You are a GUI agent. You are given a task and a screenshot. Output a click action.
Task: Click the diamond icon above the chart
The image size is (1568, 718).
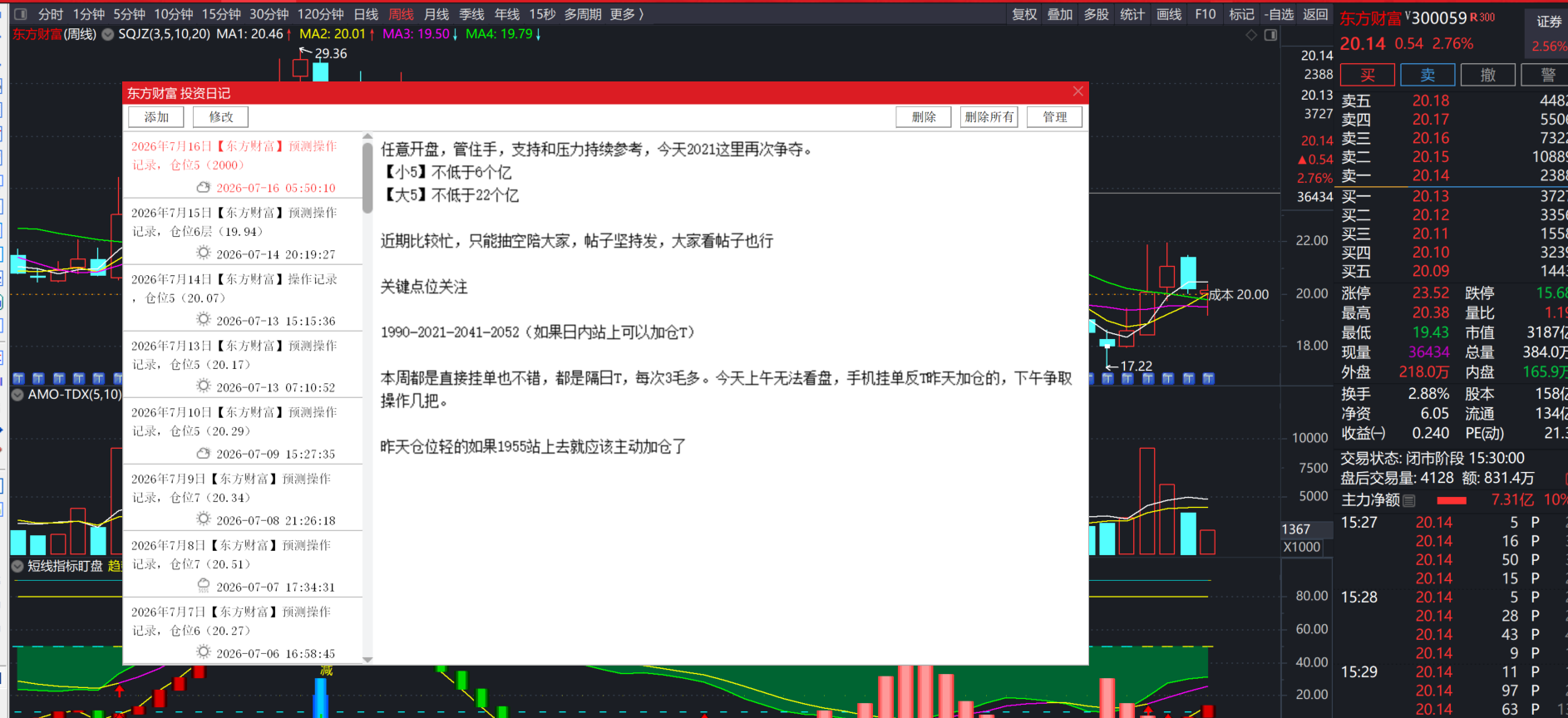pos(1251,35)
